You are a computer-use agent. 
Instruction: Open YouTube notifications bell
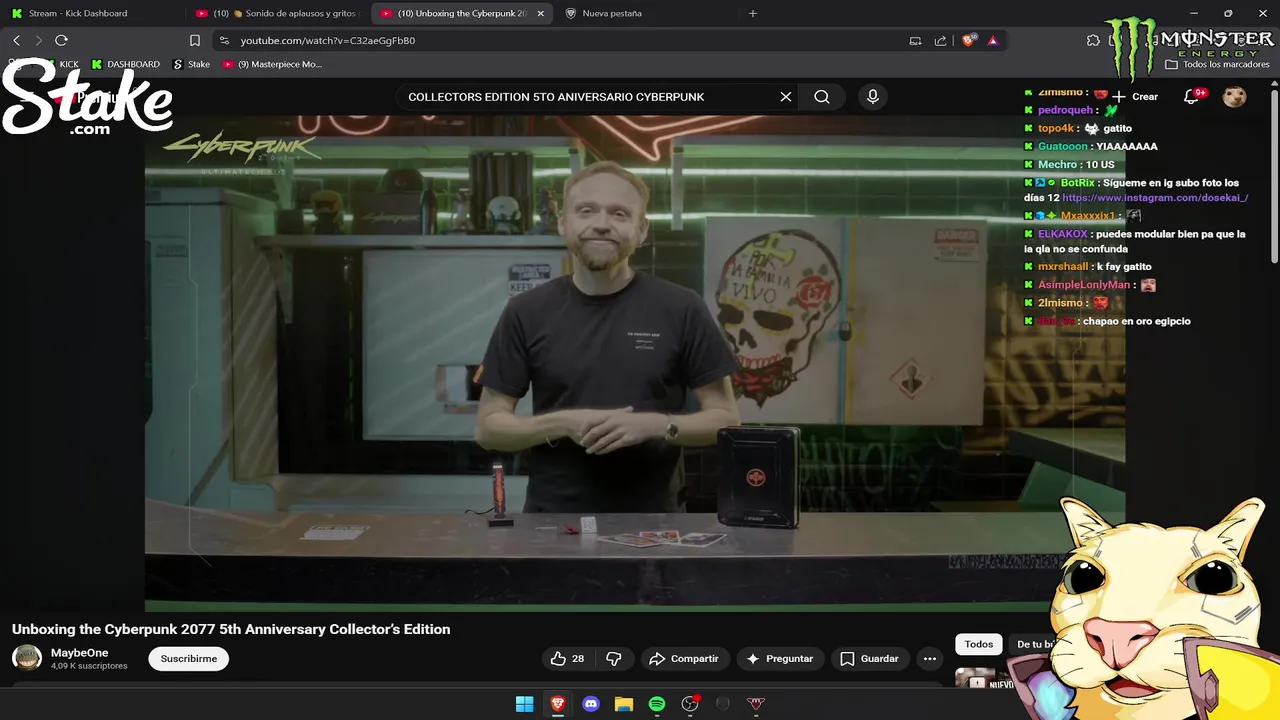[x=1192, y=97]
